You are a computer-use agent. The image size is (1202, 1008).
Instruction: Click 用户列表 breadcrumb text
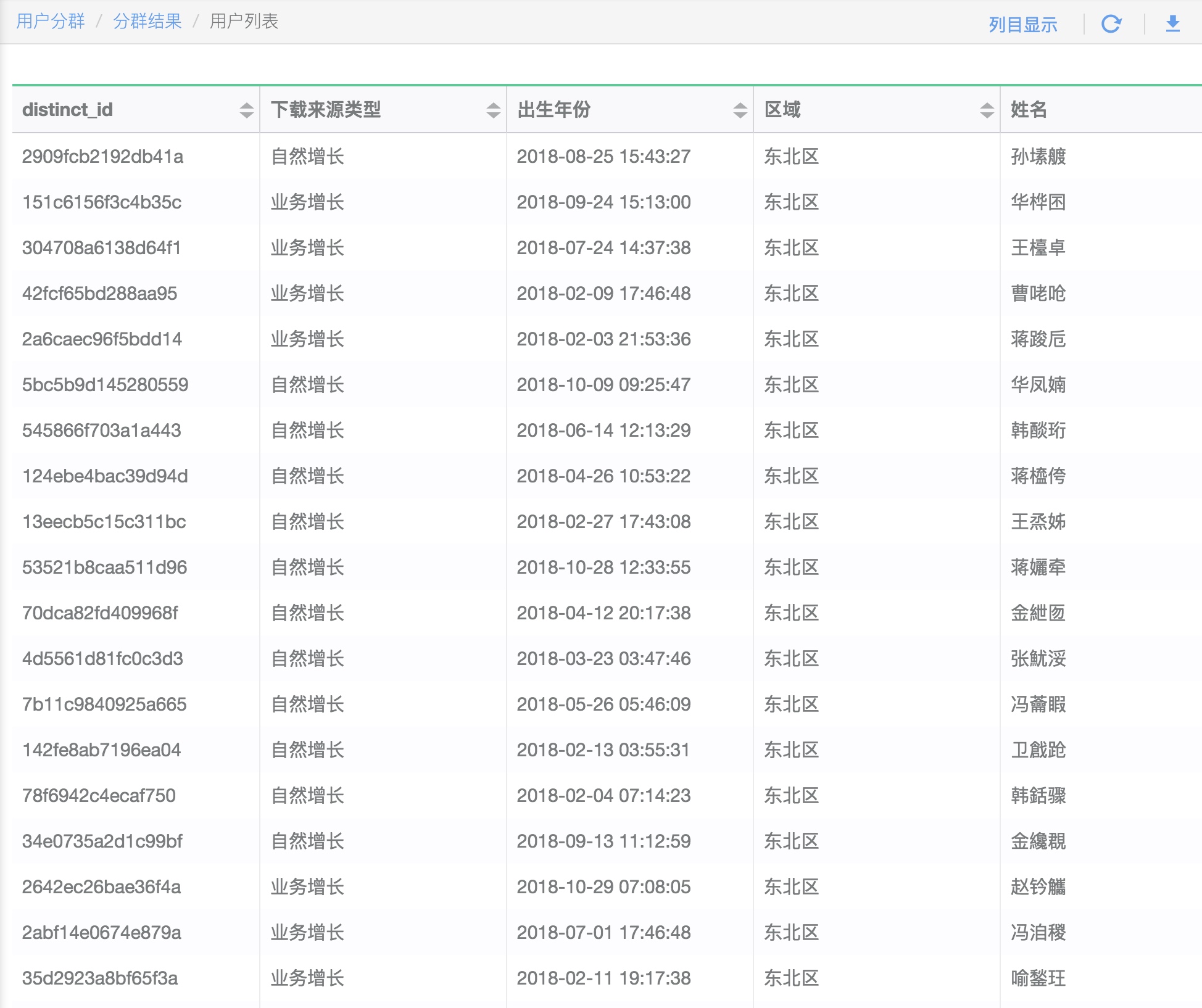point(244,22)
